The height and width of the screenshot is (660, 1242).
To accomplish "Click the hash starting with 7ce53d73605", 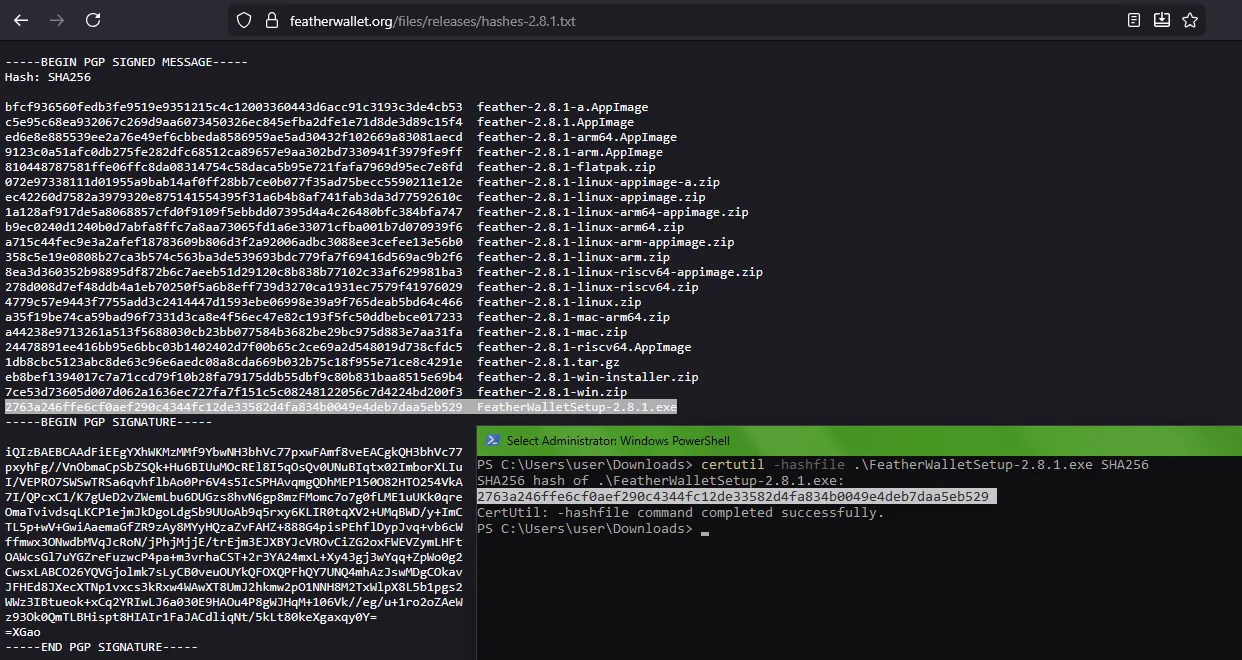I will (234, 392).
